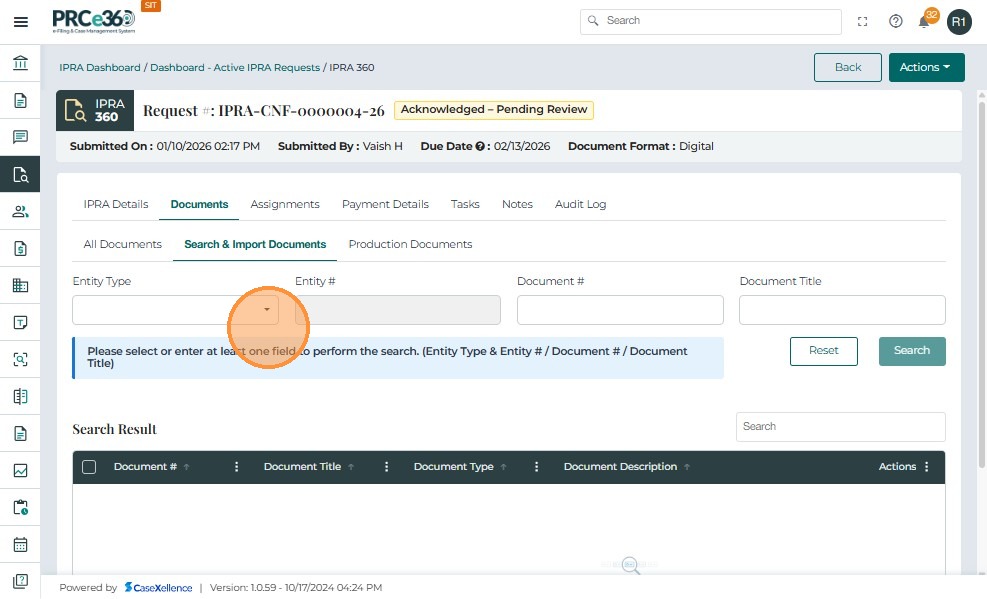The width and height of the screenshot is (987, 599).
Task: Click the page vertical scrollbar
Action: click(x=981, y=283)
